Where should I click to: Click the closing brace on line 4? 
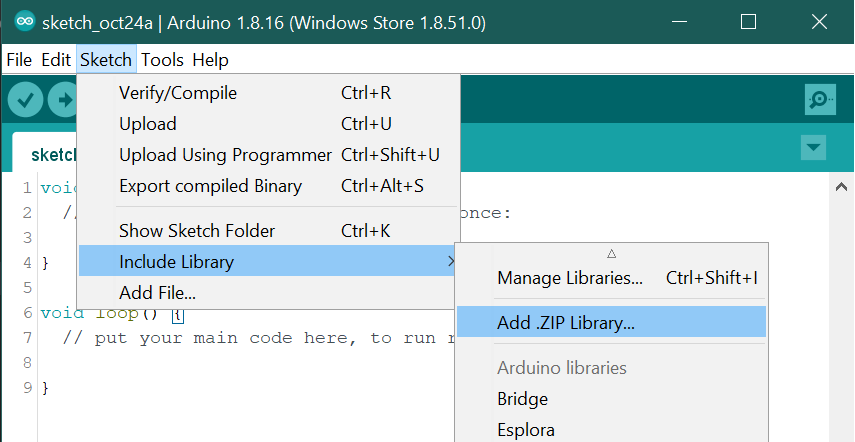pos(45,263)
